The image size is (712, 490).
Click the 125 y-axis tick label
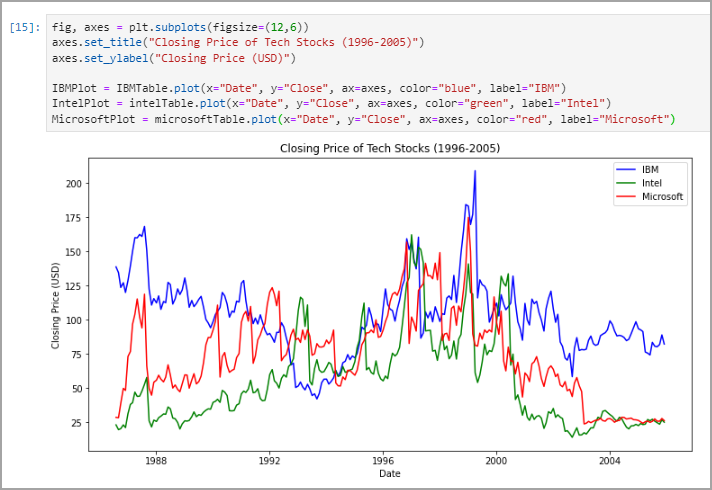(74, 286)
